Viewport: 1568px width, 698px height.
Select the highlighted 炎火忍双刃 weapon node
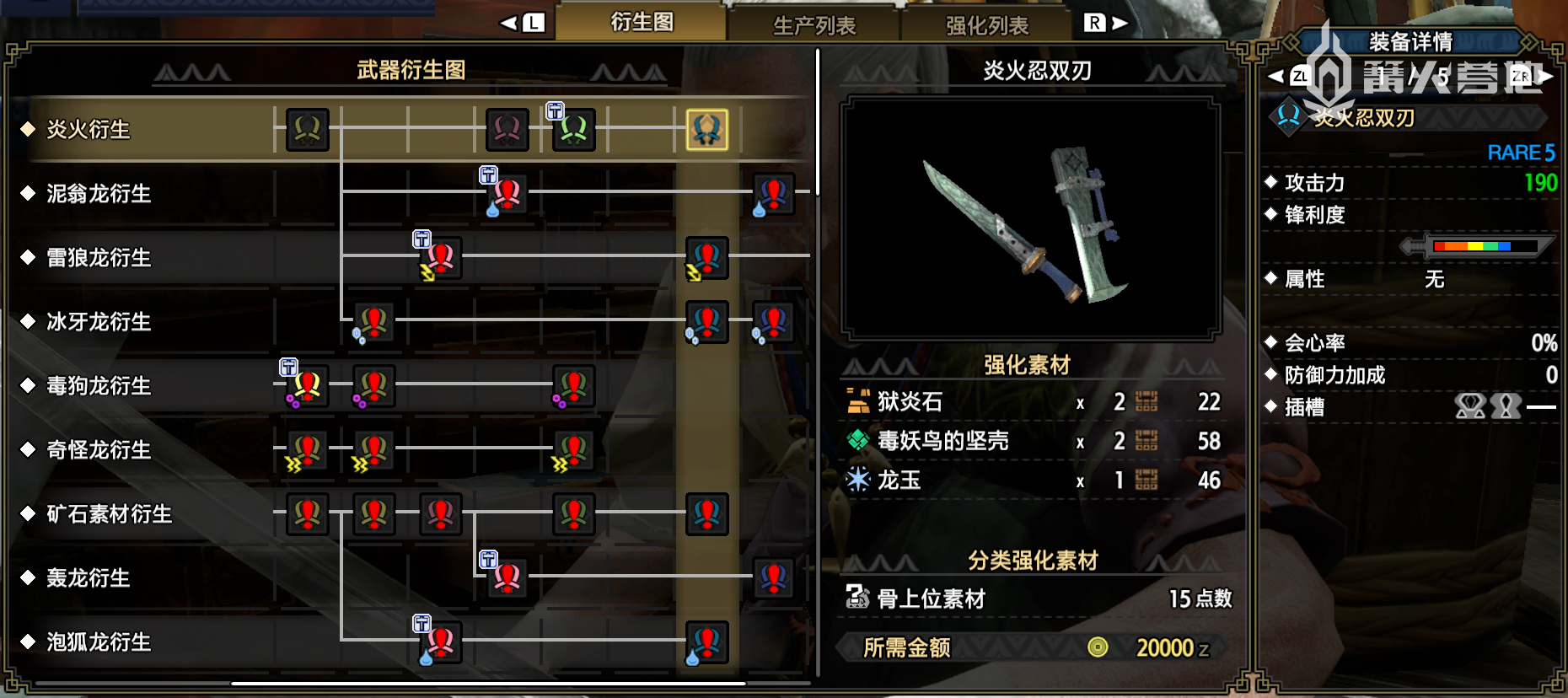706,130
